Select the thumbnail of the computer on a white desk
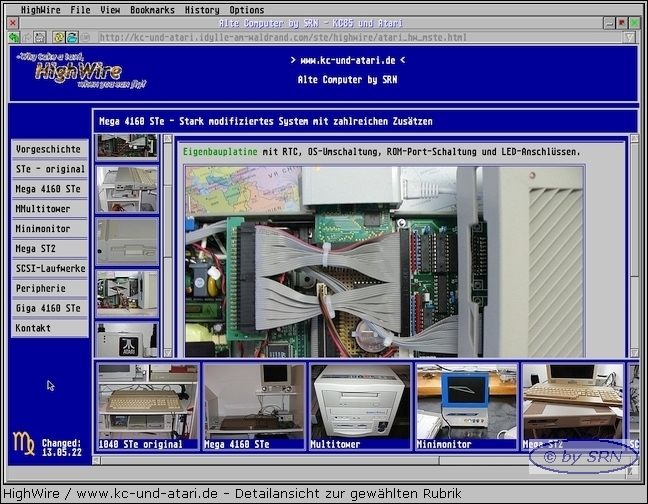Image resolution: width=648 pixels, height=504 pixels. (x=127, y=190)
